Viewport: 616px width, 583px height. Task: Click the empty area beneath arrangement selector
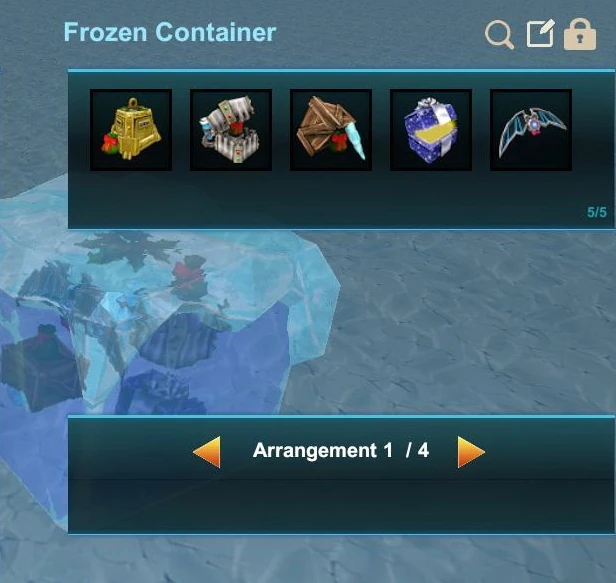pyautogui.click(x=341, y=505)
